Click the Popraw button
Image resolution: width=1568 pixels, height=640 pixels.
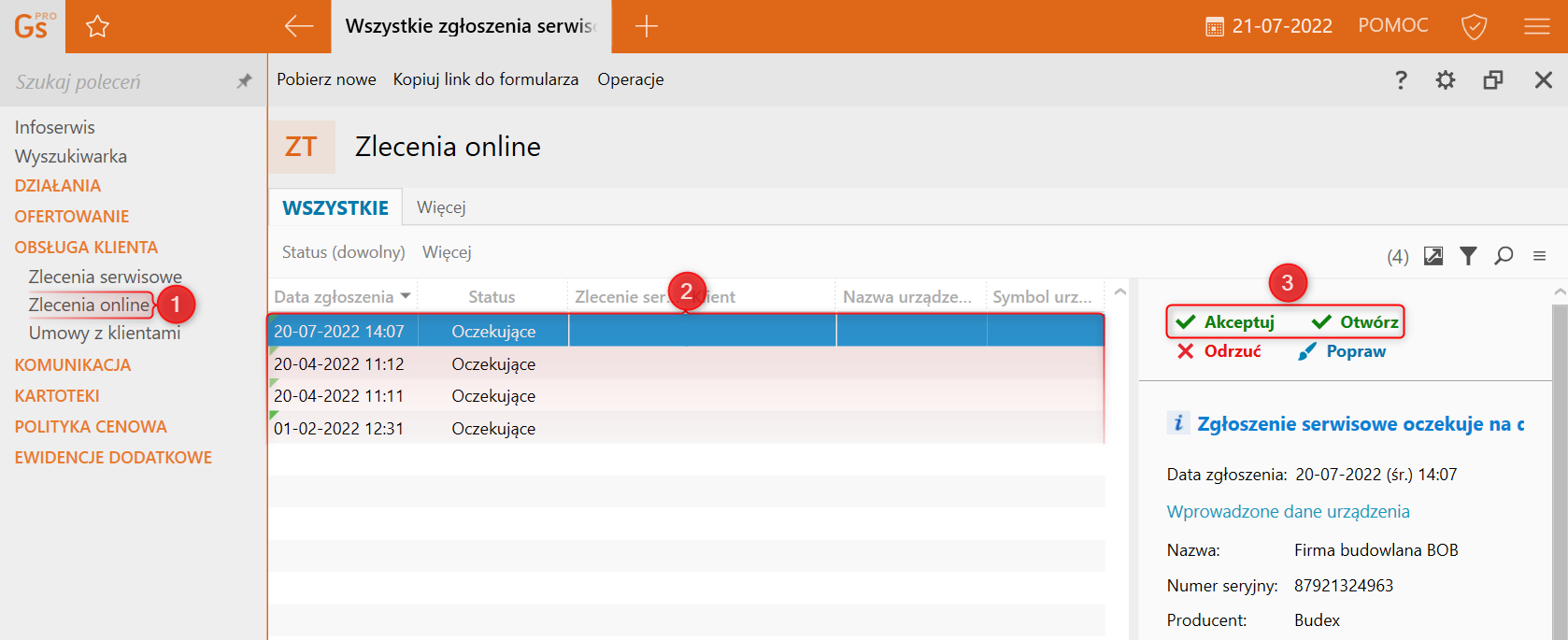[x=1342, y=351]
